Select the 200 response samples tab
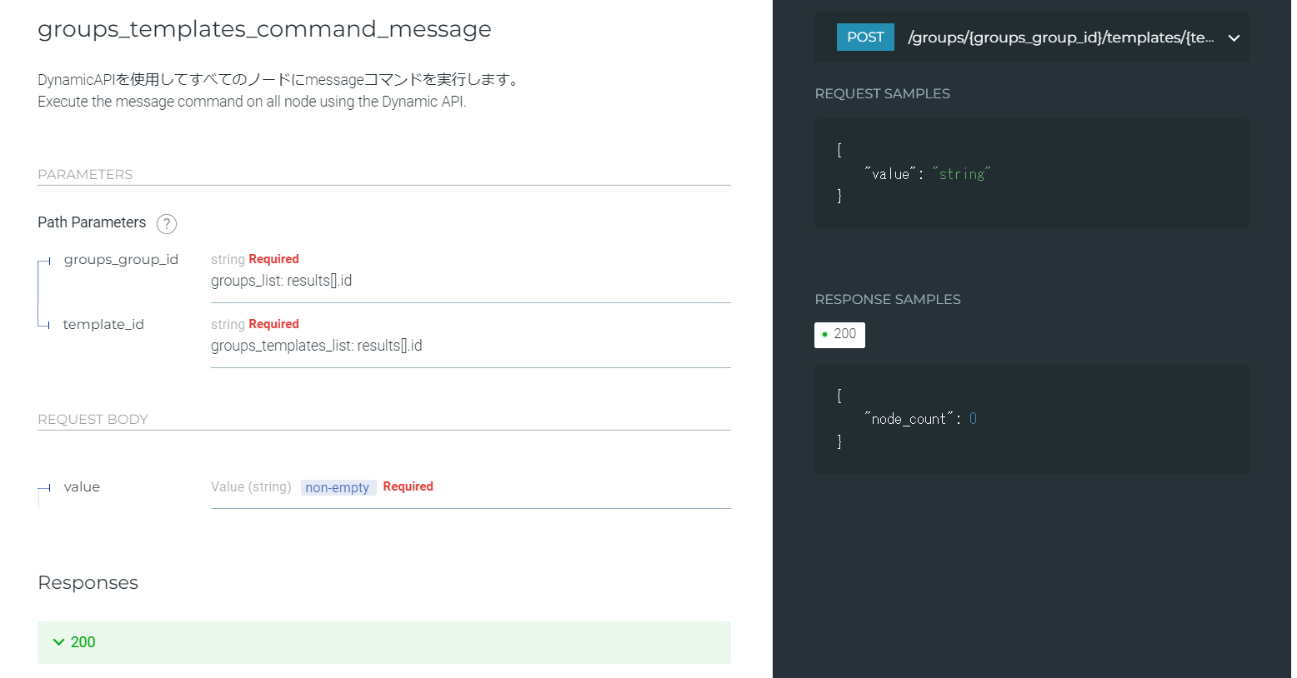 click(x=839, y=334)
